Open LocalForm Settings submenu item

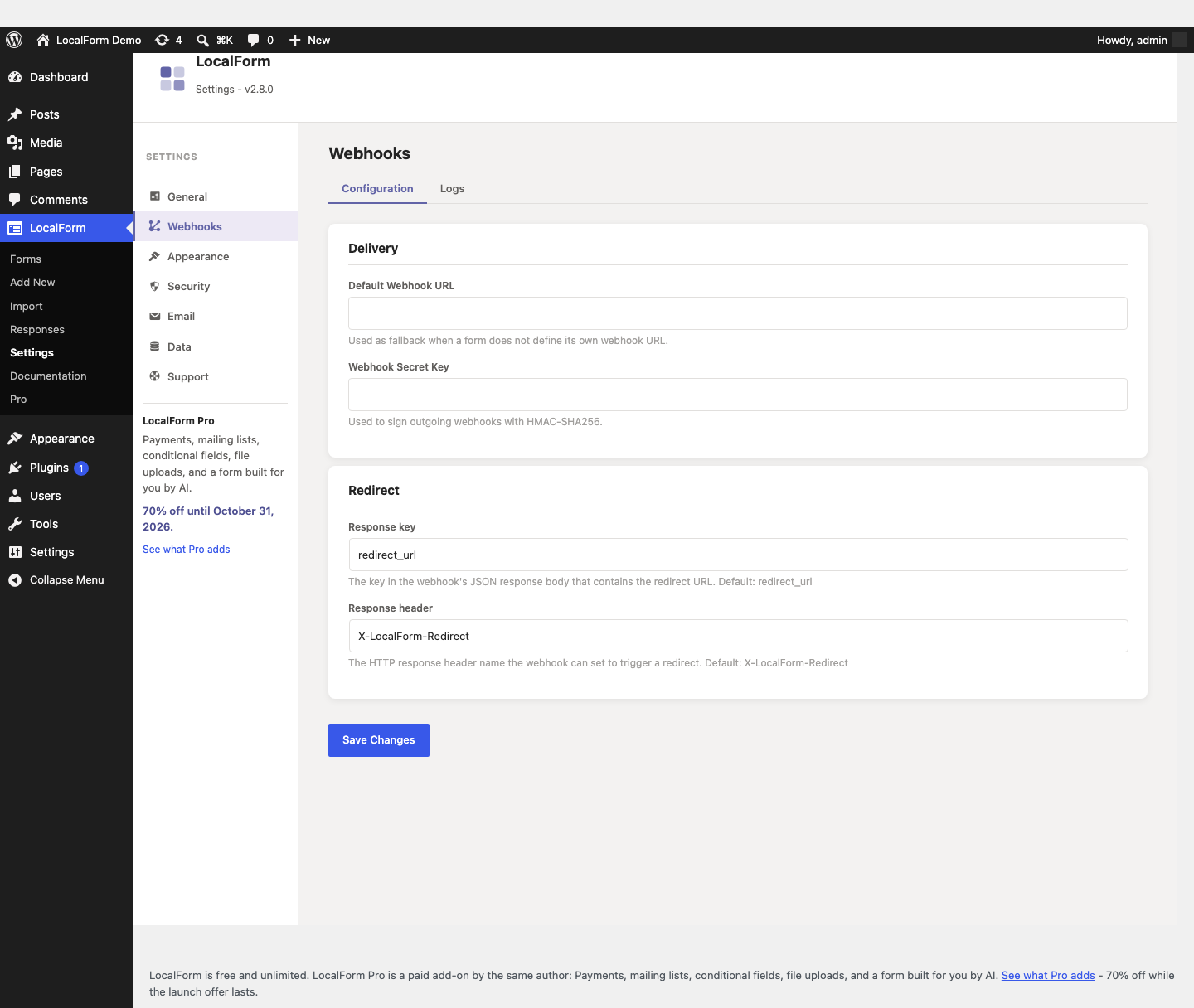tap(32, 353)
